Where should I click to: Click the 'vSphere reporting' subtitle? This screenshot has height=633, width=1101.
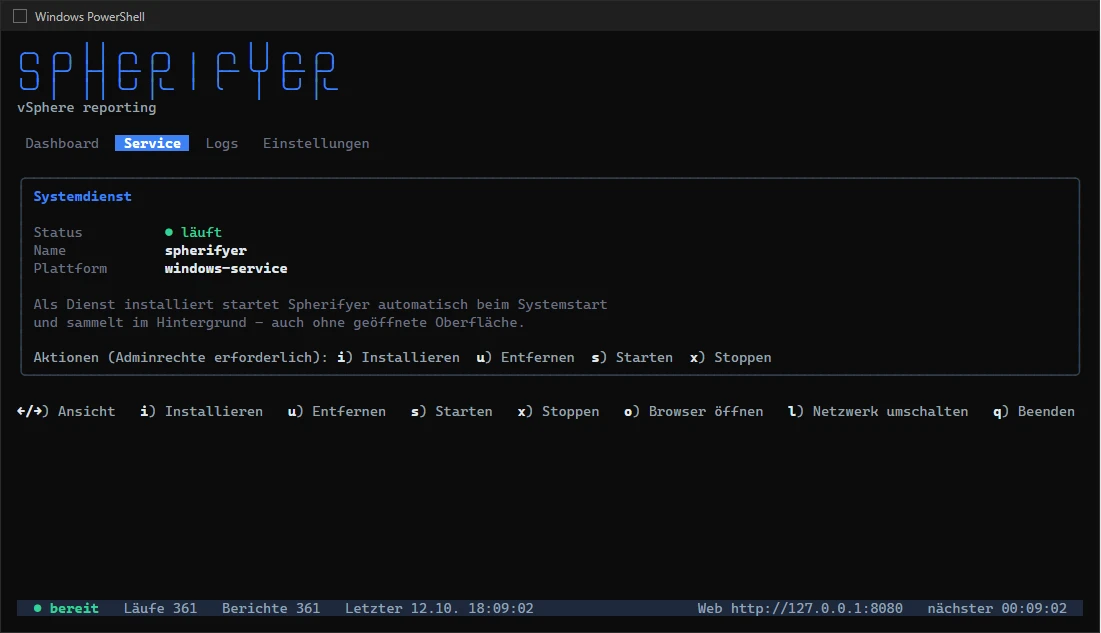[x=86, y=107]
